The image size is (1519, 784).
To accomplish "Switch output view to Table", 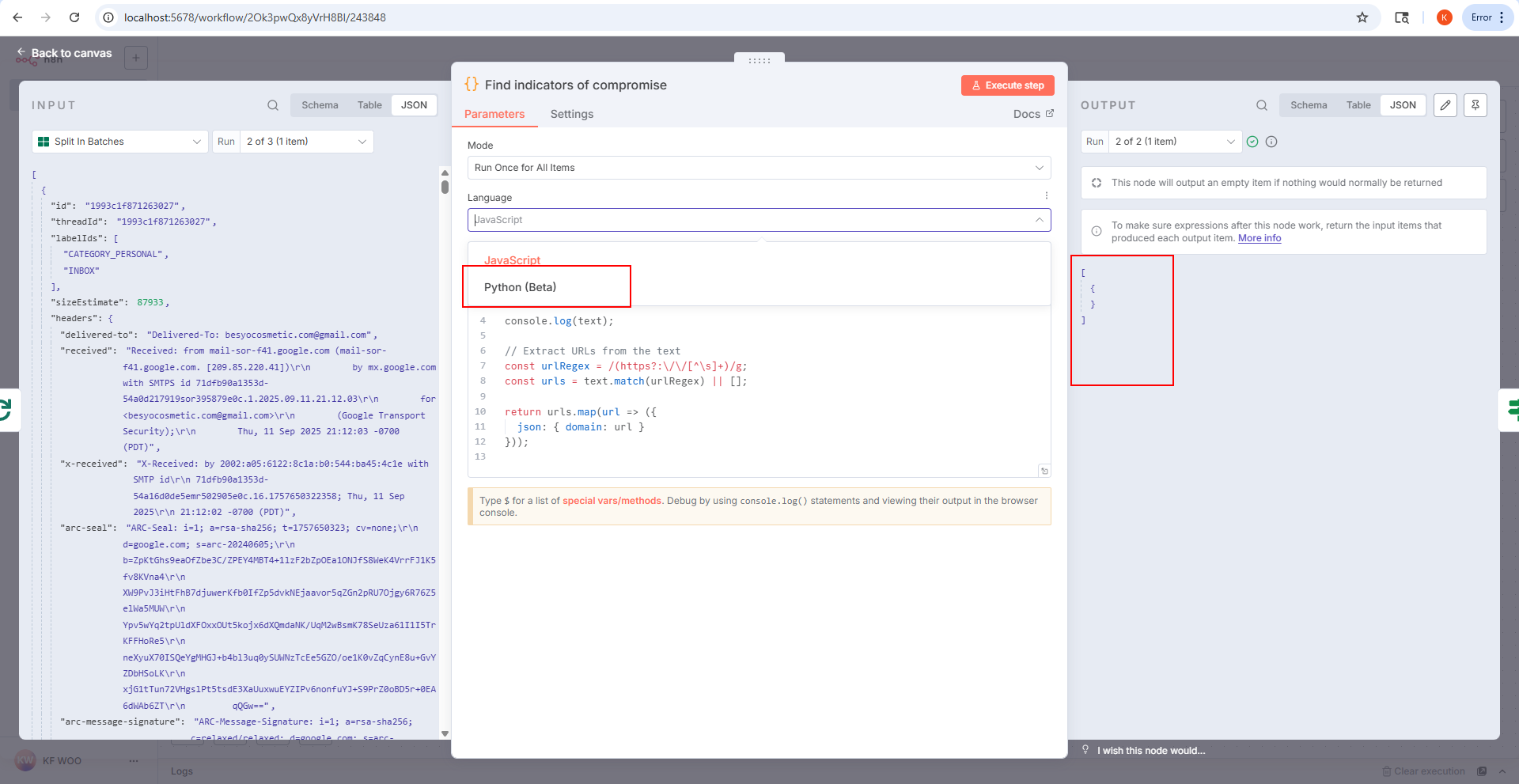I will point(1358,105).
